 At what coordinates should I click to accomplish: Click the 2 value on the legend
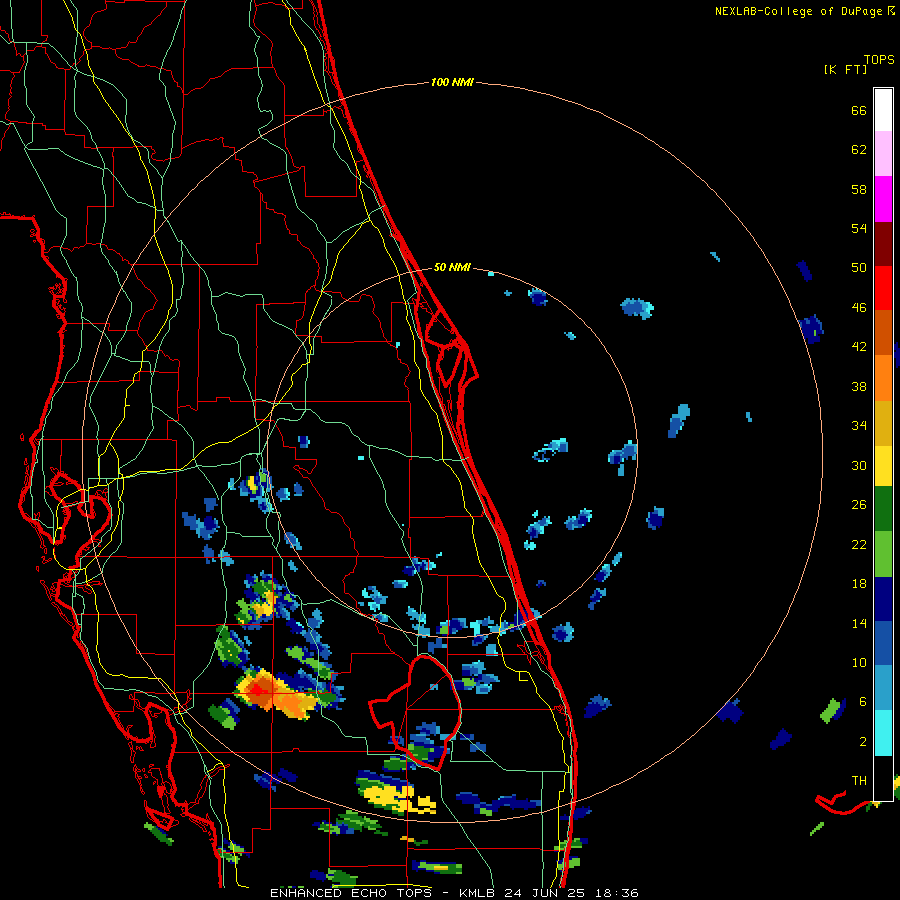click(x=862, y=742)
